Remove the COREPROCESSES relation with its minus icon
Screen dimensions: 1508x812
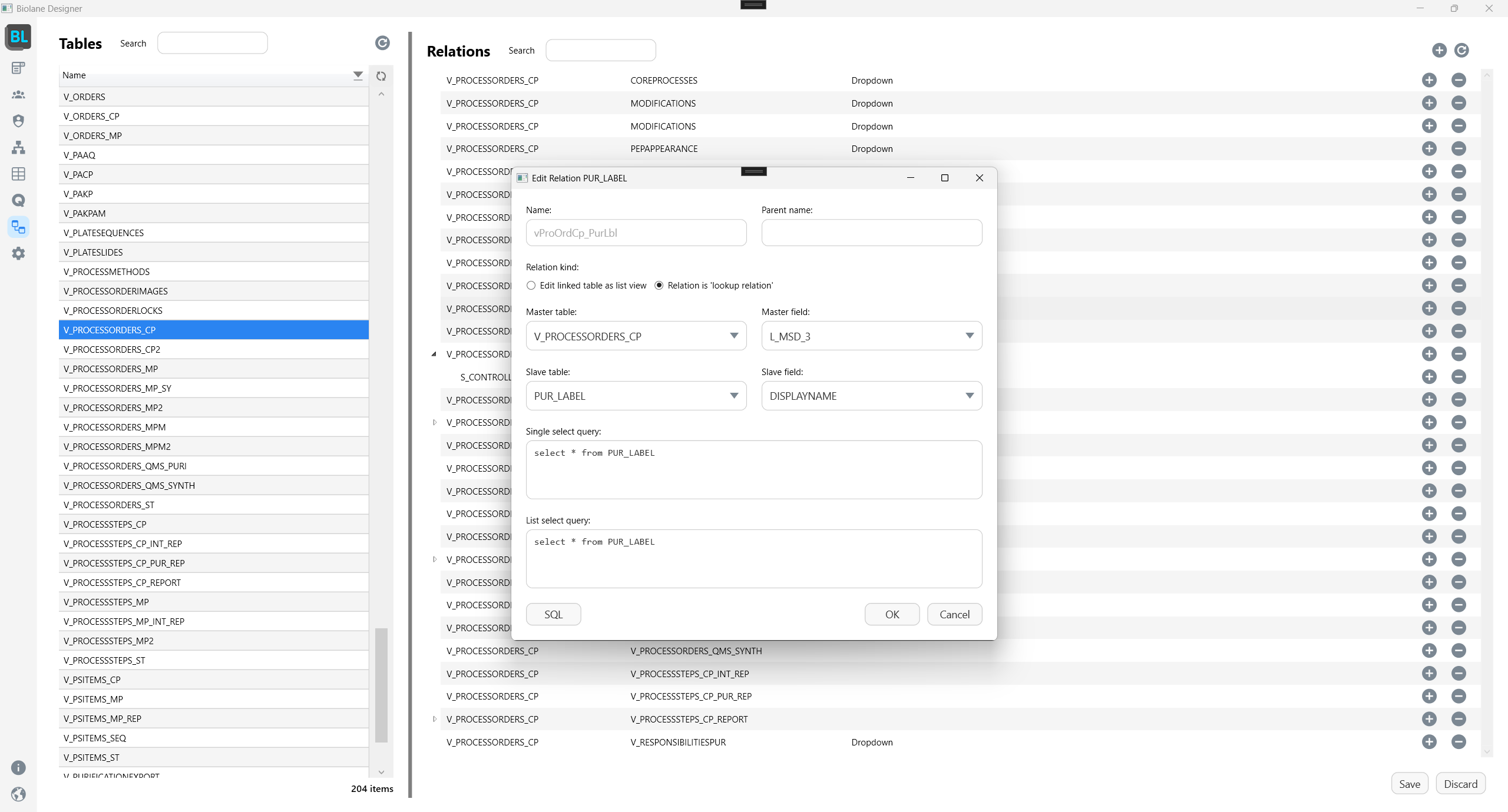[x=1459, y=80]
